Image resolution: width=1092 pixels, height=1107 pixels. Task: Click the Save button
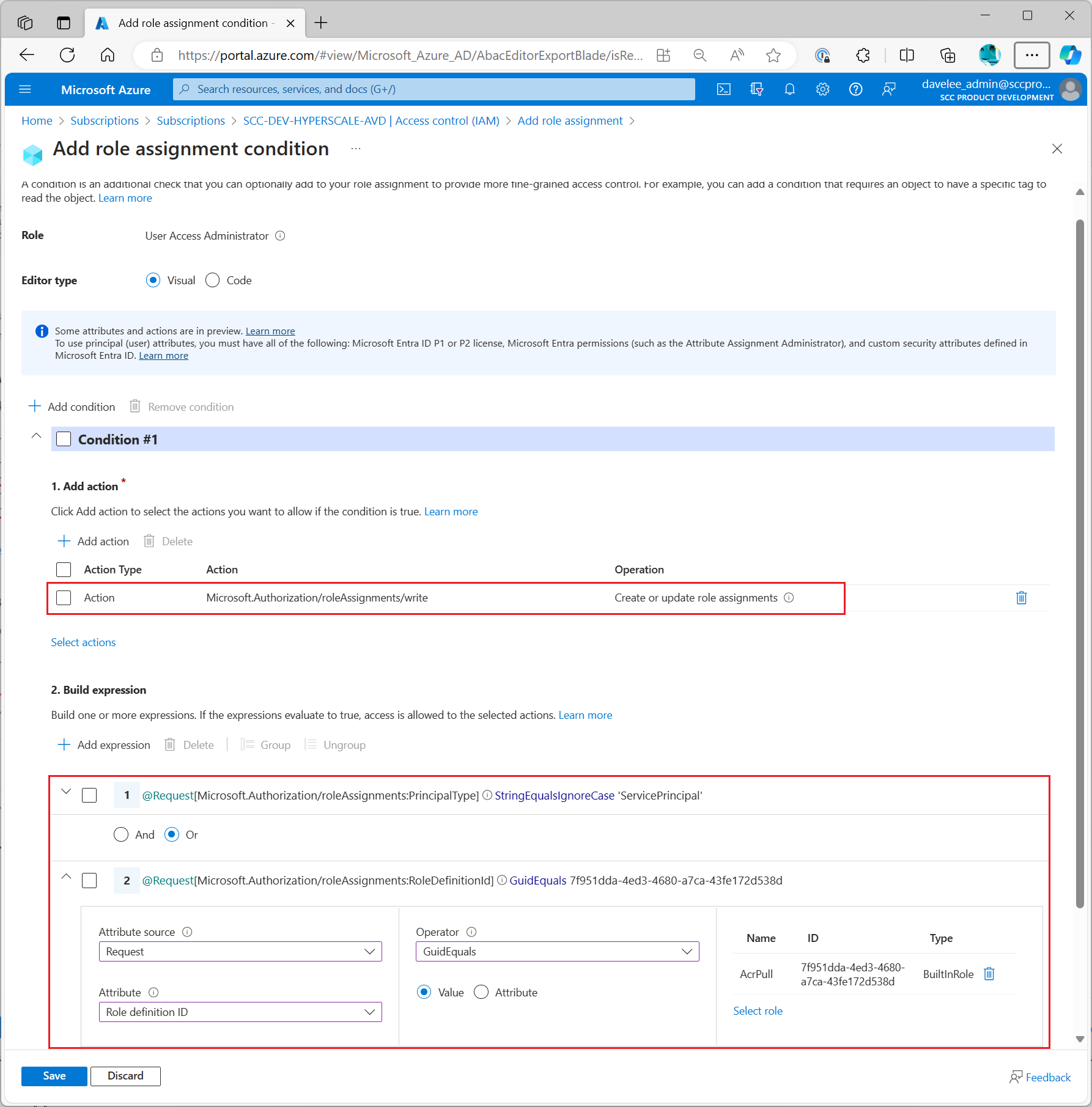(54, 1076)
